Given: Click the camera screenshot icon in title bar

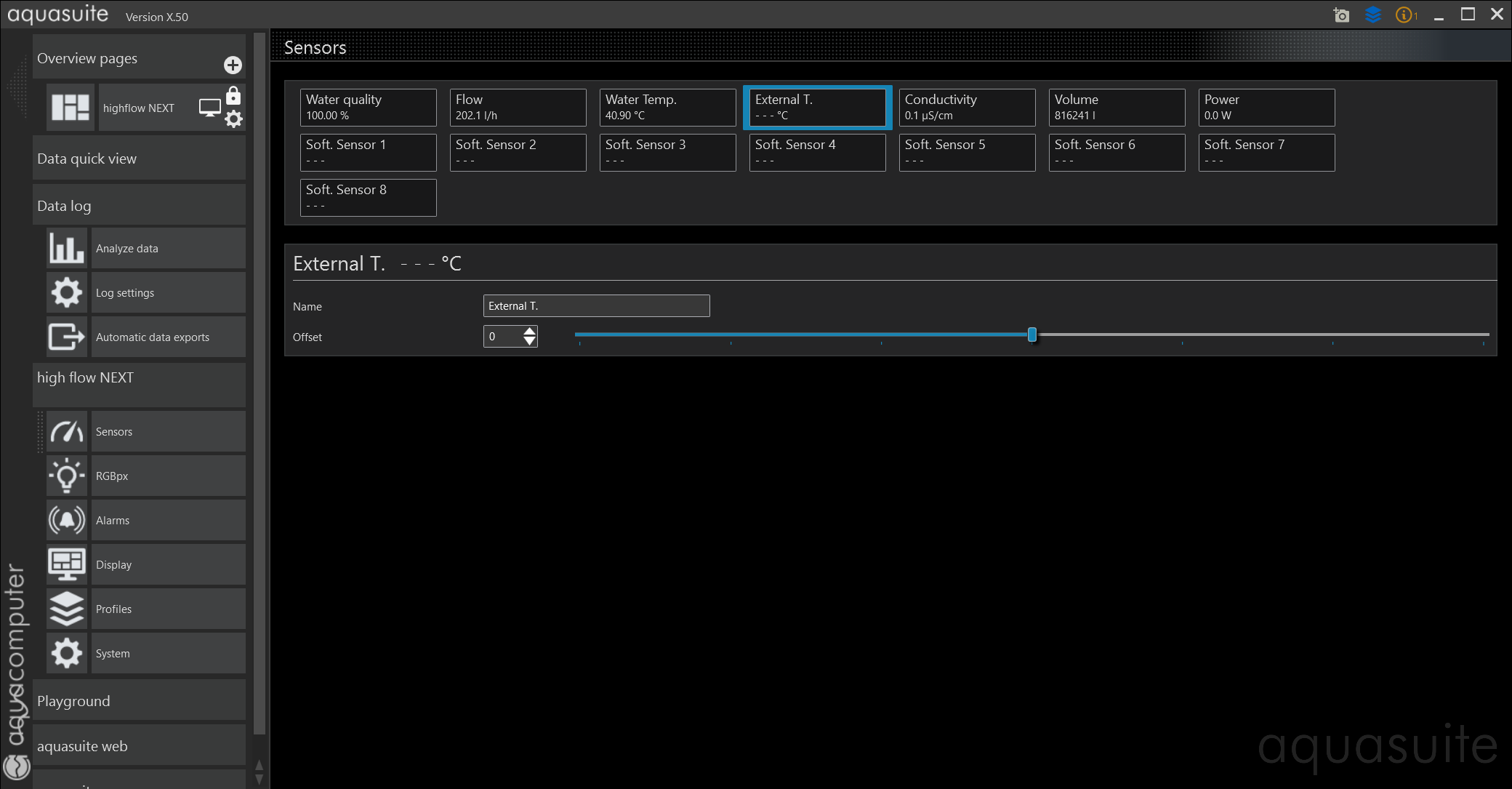Looking at the screenshot, I should click(1341, 15).
